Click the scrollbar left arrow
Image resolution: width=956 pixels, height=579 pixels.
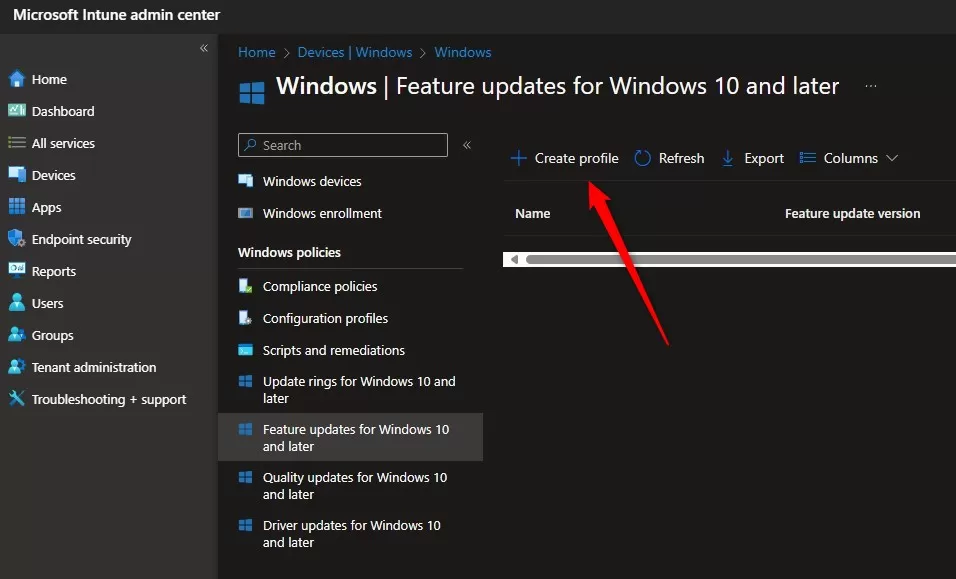[515, 260]
